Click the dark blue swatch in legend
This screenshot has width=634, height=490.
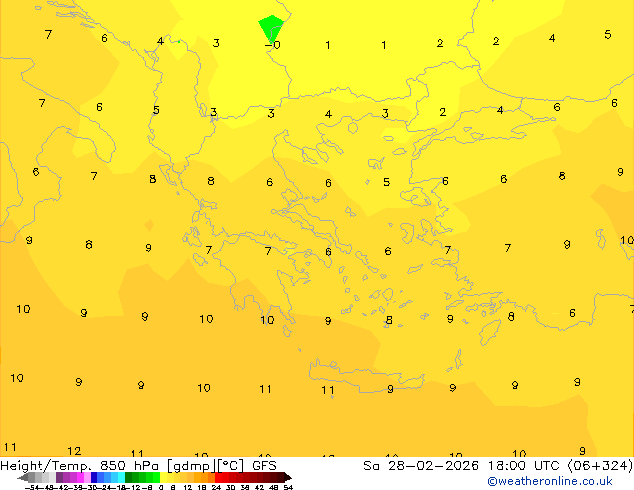(94, 477)
